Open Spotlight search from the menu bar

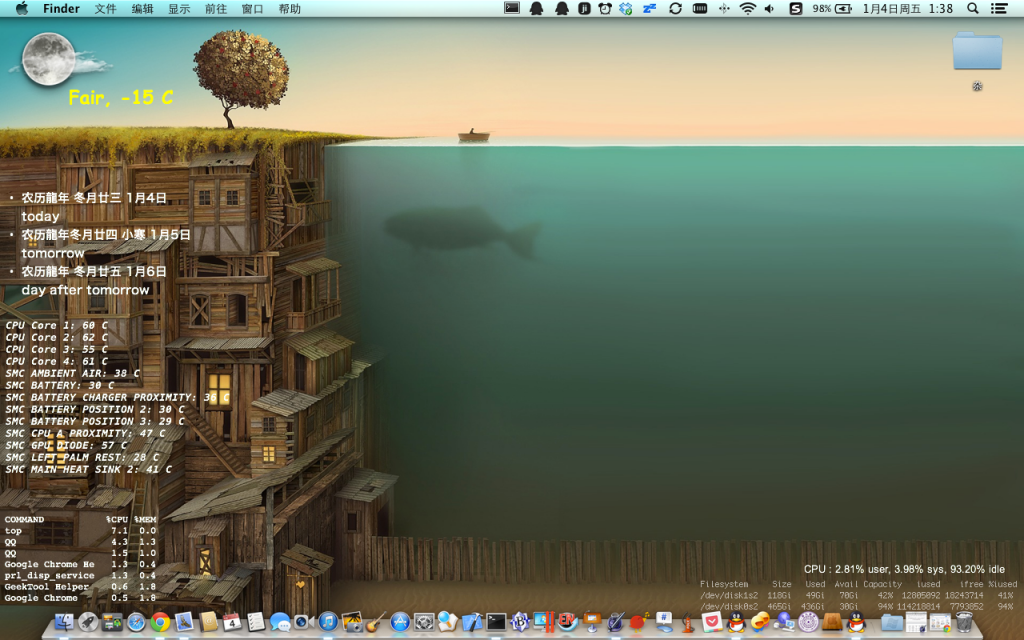pos(974,8)
